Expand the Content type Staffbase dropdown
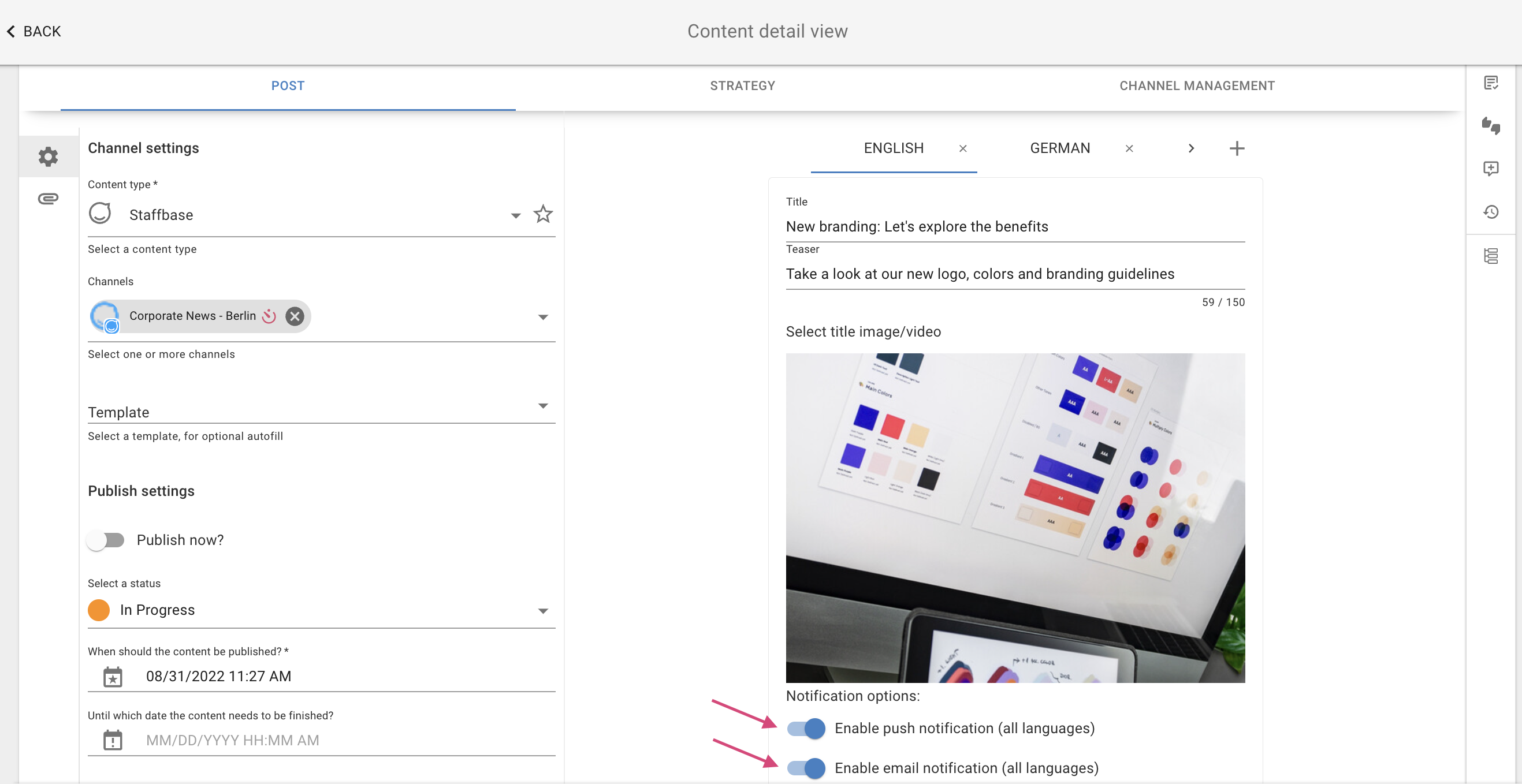This screenshot has height=784, width=1522. [x=515, y=215]
